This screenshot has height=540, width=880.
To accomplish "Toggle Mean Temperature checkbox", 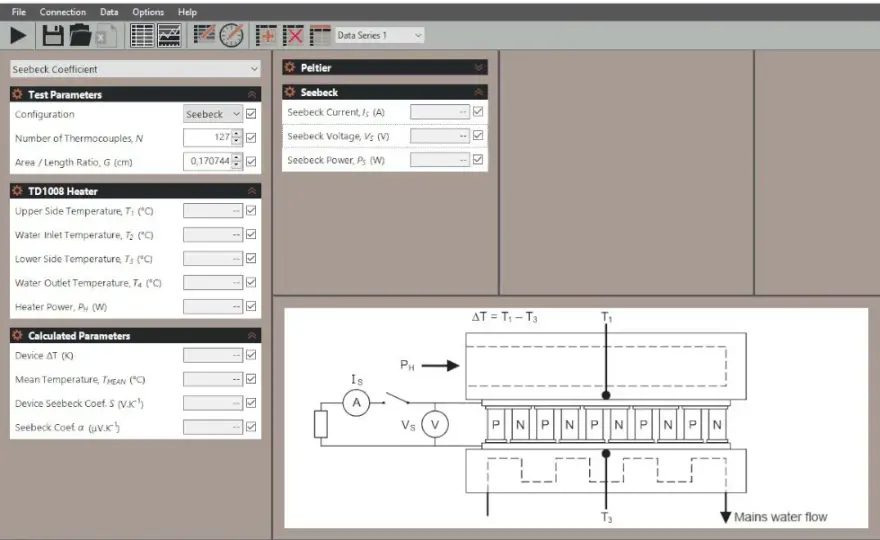I will point(251,379).
